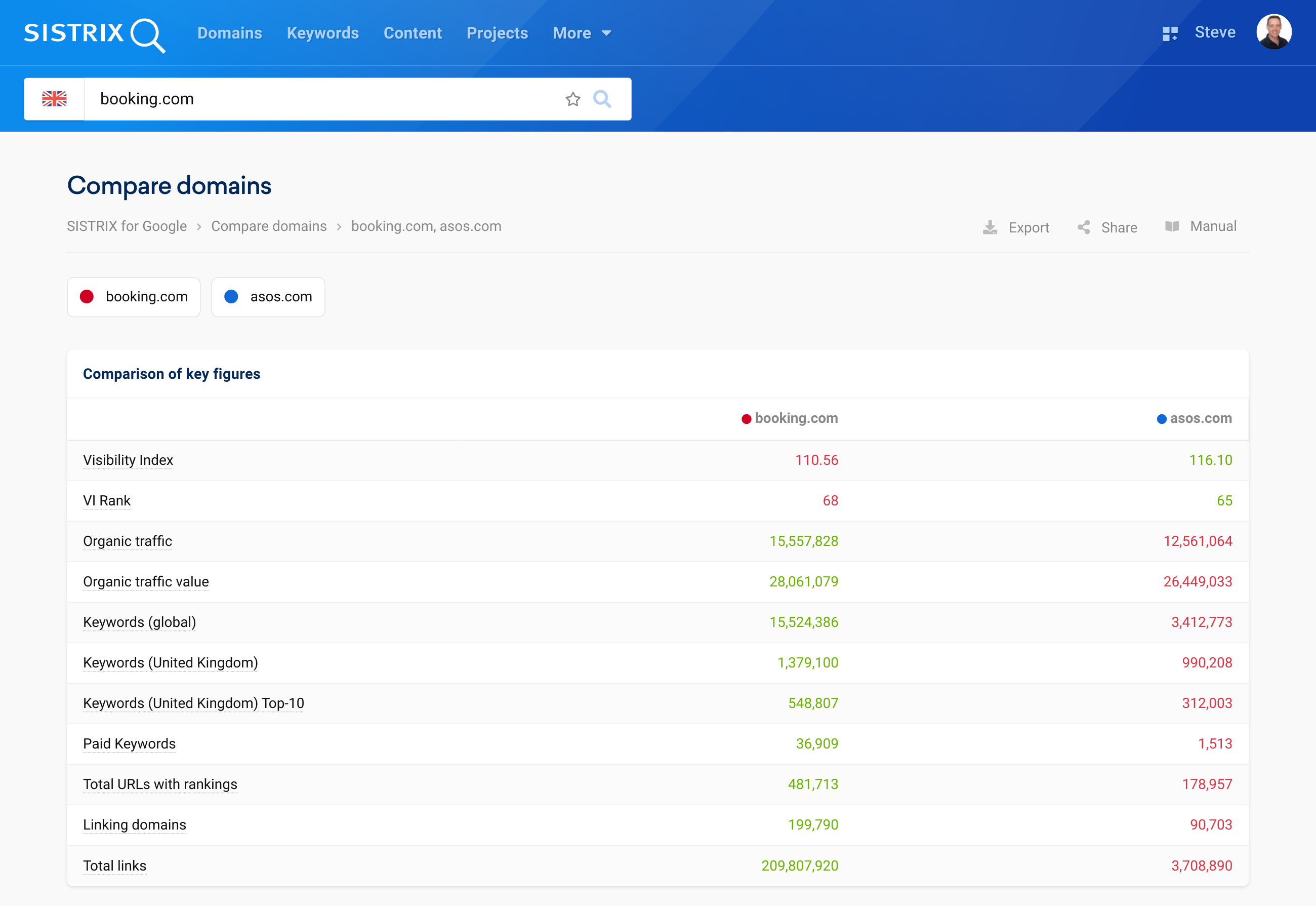Click the blue asos.com domain chip
1316x906 pixels.
click(x=268, y=297)
